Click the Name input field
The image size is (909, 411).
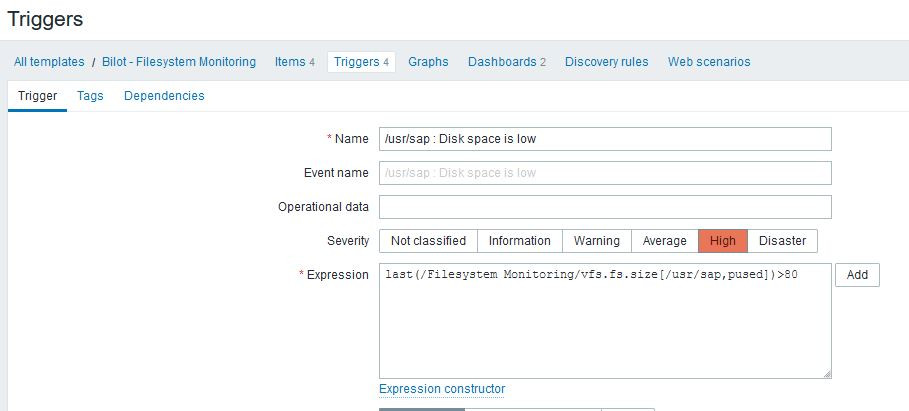point(605,139)
